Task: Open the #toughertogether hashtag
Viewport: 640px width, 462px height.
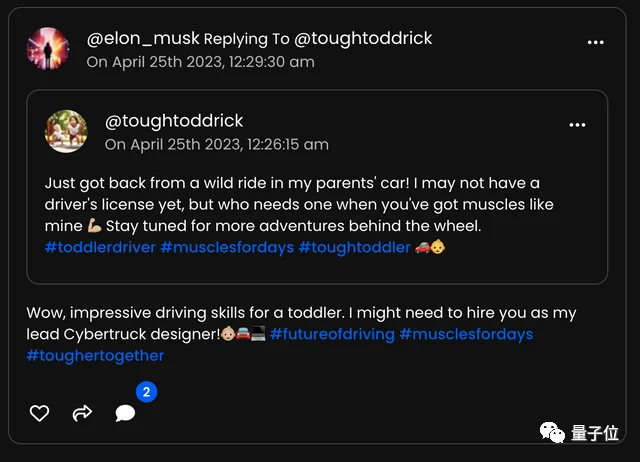Action: 95,355
